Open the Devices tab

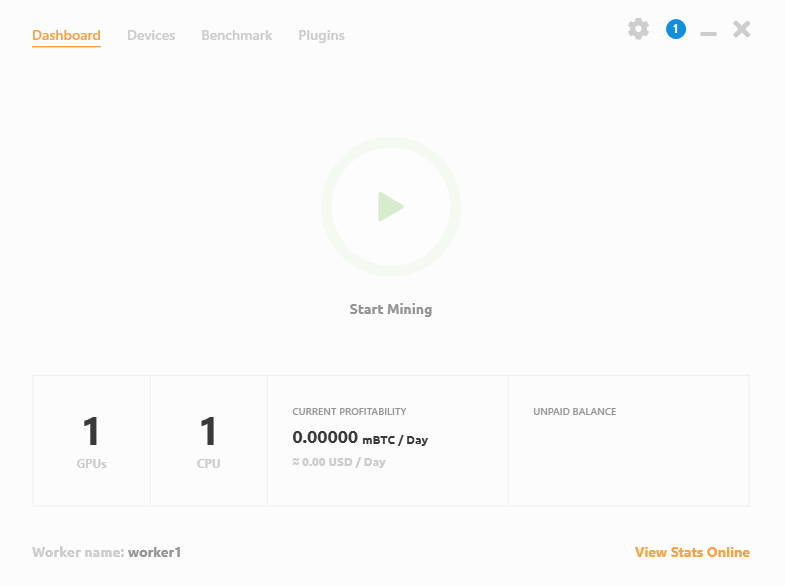[151, 35]
